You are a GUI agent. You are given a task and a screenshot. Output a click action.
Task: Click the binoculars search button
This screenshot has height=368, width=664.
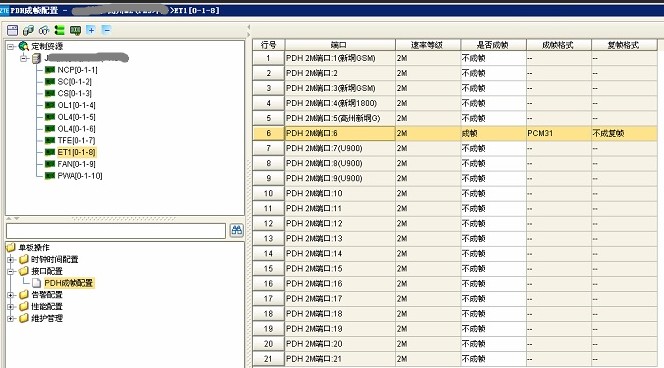coord(236,230)
